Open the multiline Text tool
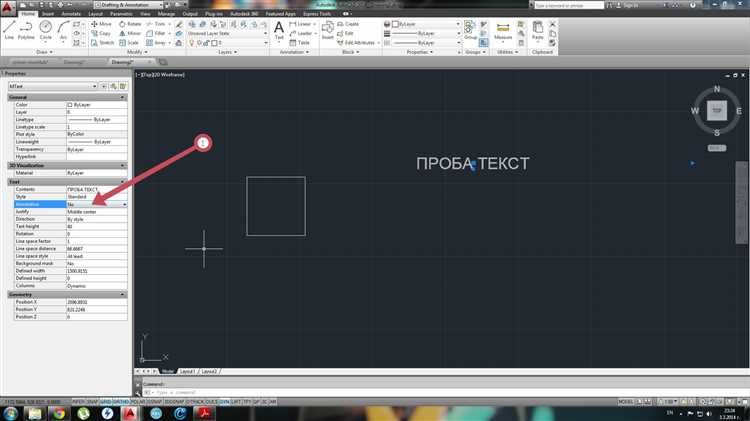750x421 pixels. [279, 30]
